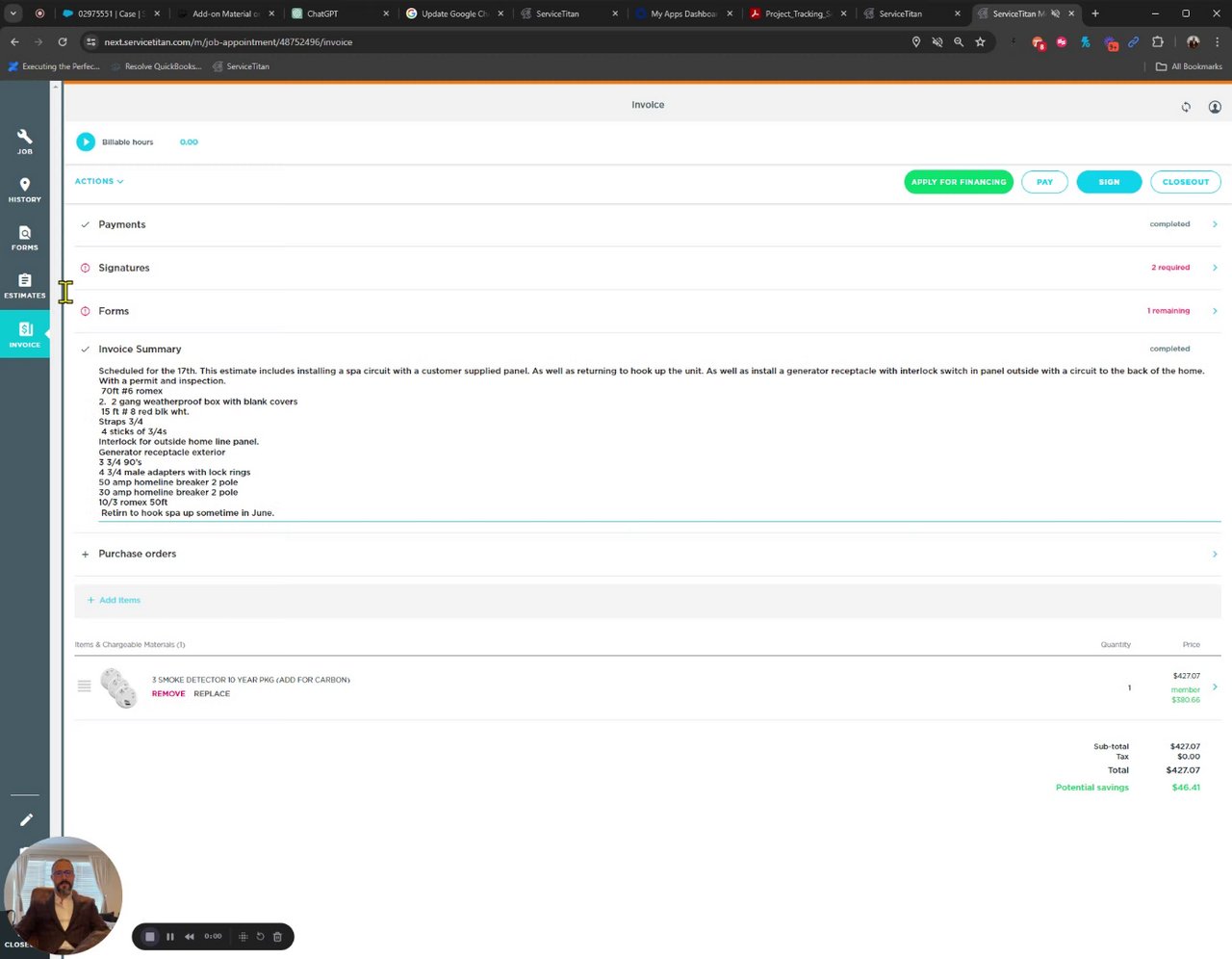Replace the smoke detector item
This screenshot has width=1232, height=959.
click(212, 693)
